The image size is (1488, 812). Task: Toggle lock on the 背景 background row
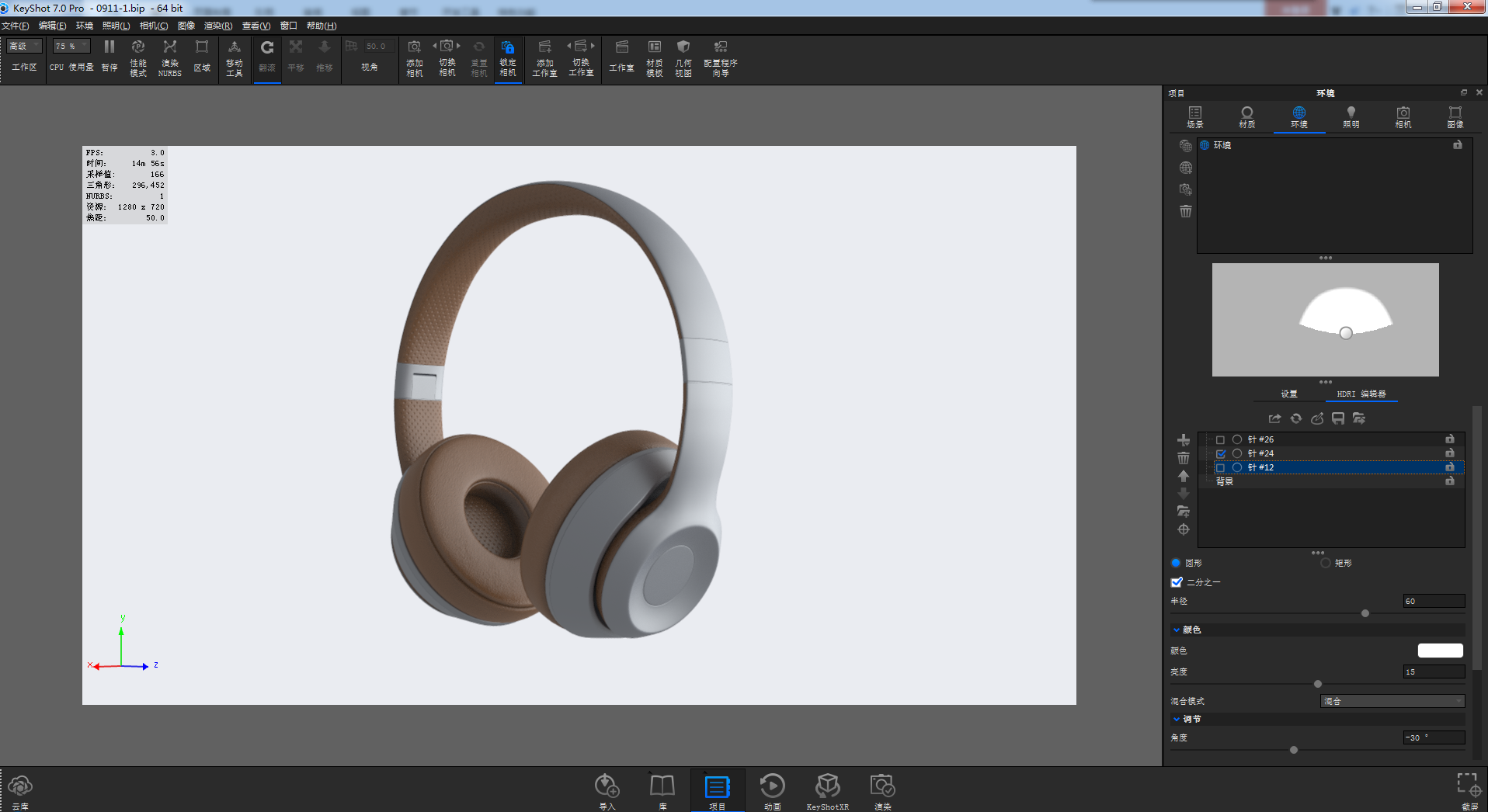point(1450,481)
